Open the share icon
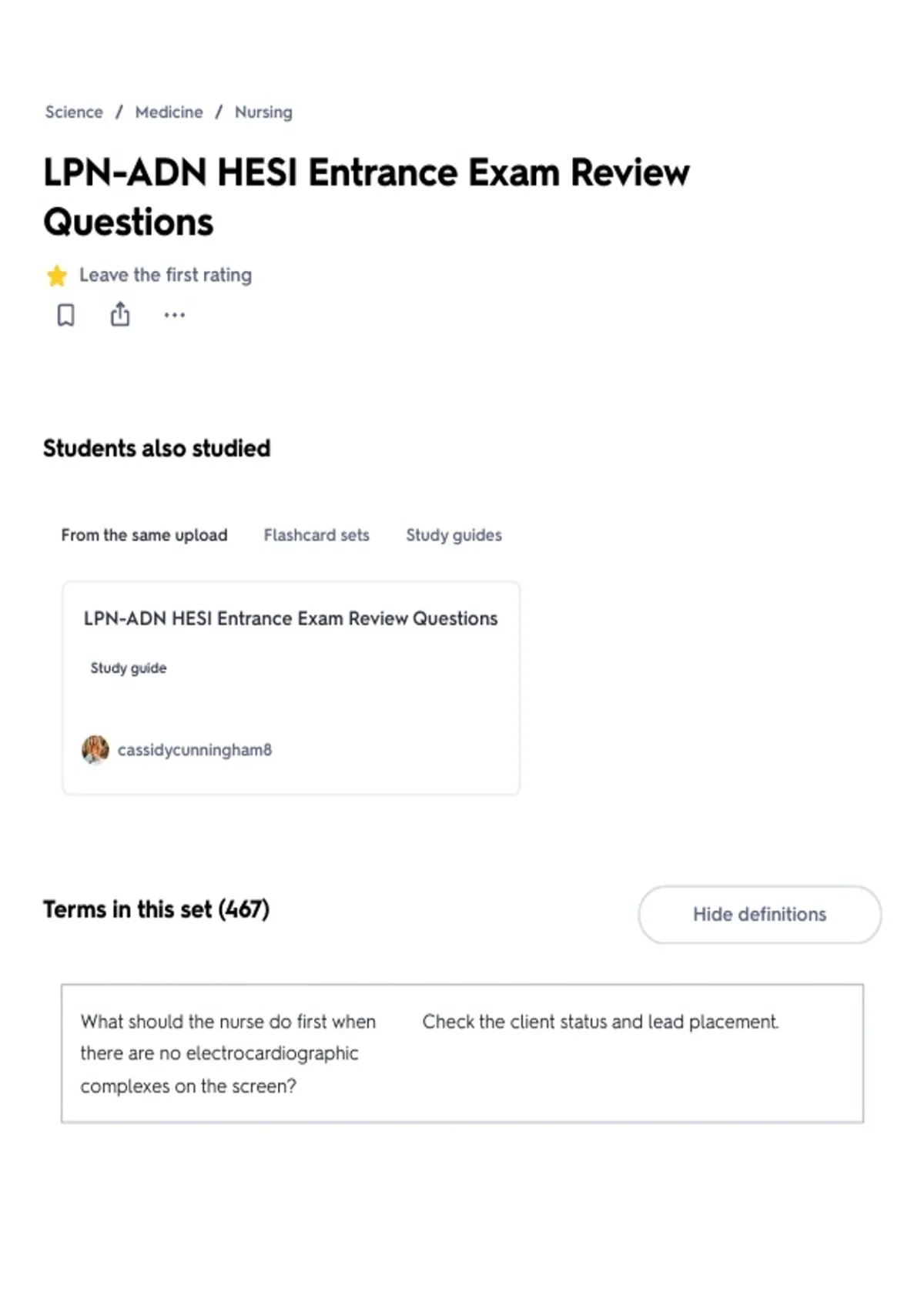This screenshot has width=924, height=1309. (x=120, y=314)
